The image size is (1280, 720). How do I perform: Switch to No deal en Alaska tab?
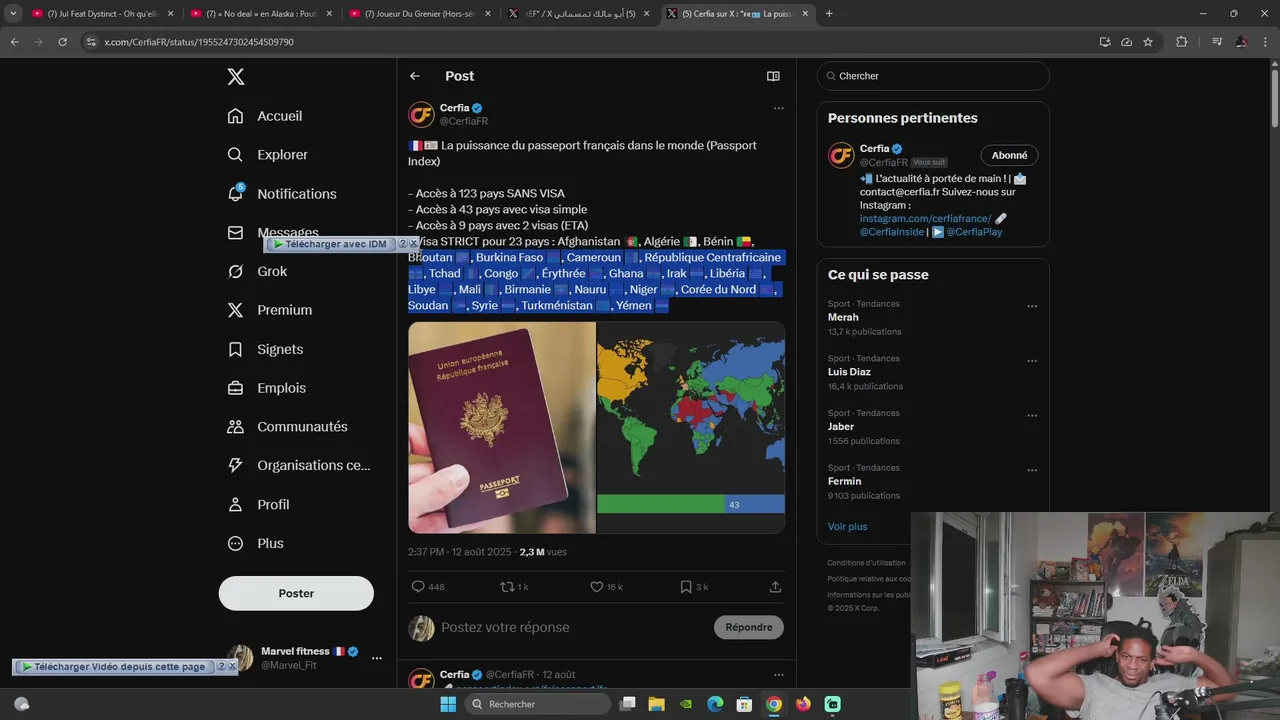(x=260, y=14)
